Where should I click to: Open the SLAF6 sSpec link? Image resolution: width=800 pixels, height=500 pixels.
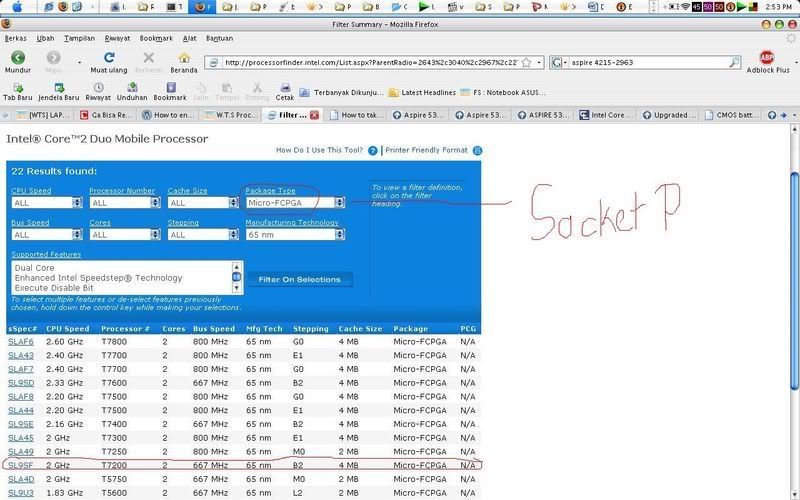21,342
